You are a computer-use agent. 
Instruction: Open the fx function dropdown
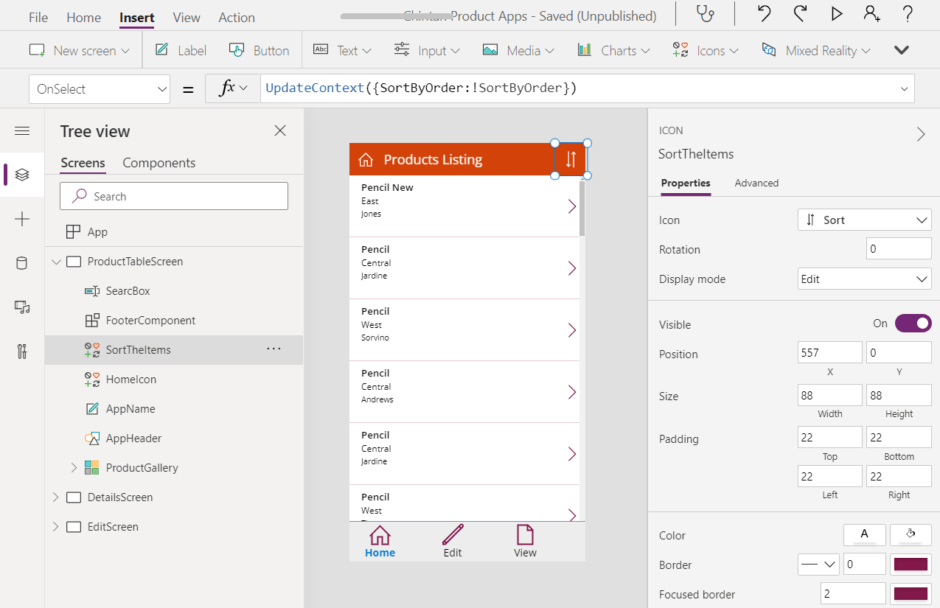(x=233, y=89)
